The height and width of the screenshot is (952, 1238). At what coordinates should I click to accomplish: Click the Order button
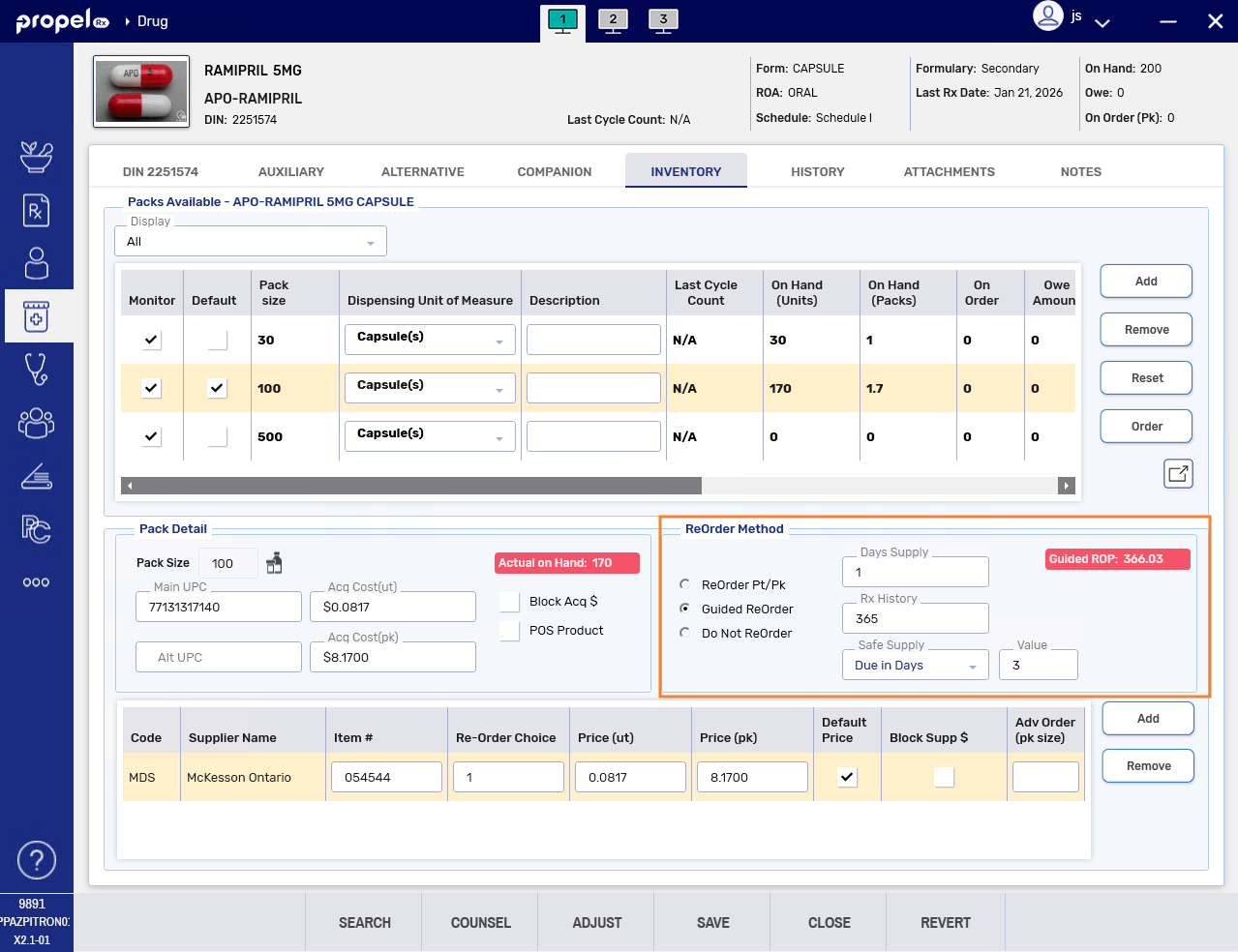pos(1146,427)
